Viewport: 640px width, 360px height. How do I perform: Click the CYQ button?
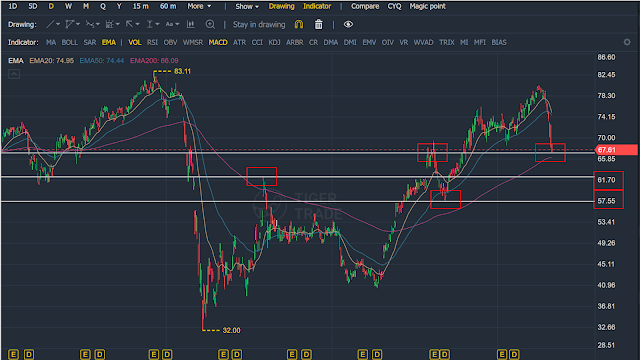[394, 7]
